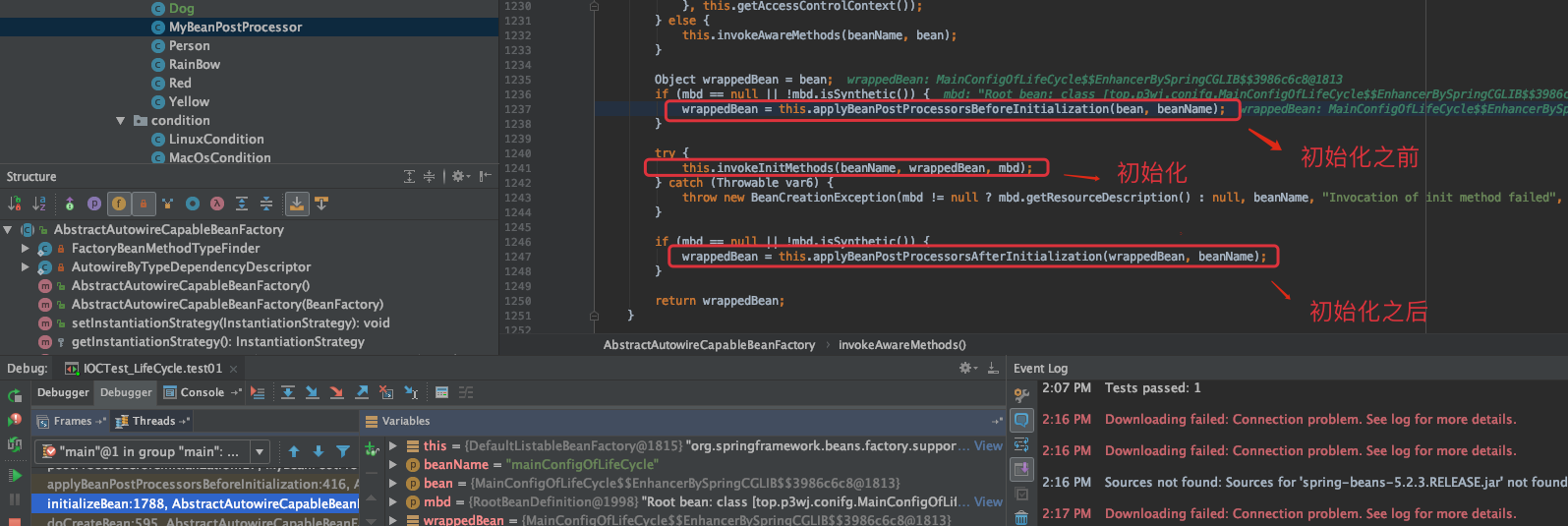
Task: Switch to the Threads tab
Action: [153, 421]
